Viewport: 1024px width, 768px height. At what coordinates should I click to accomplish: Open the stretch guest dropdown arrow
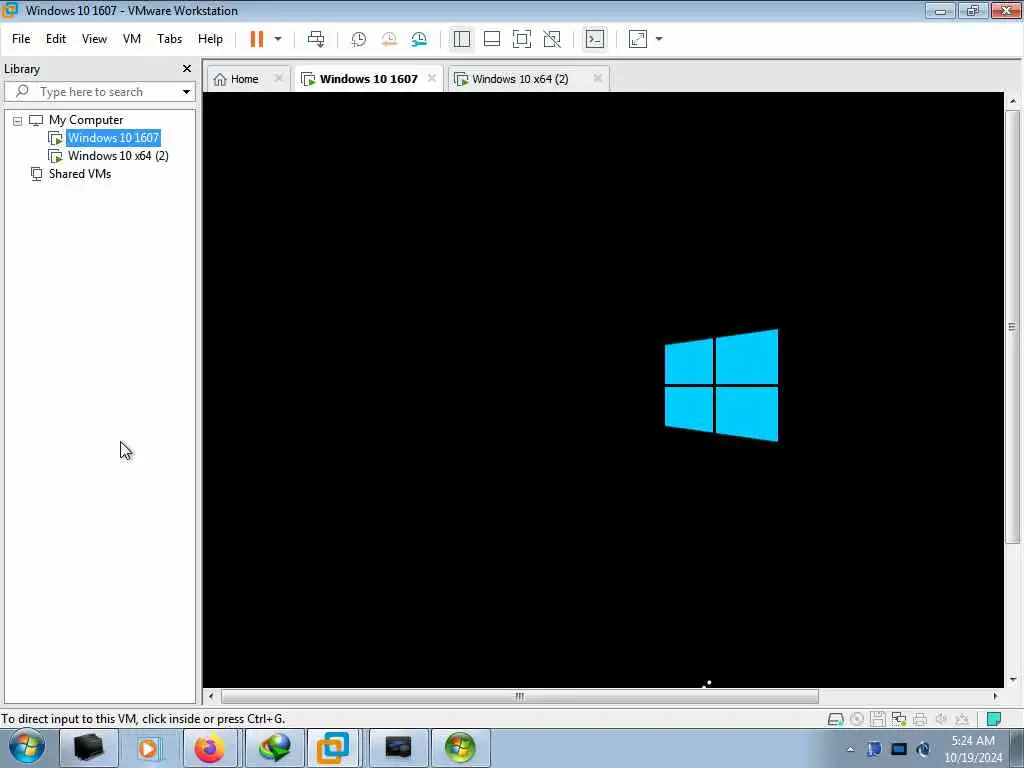click(659, 39)
